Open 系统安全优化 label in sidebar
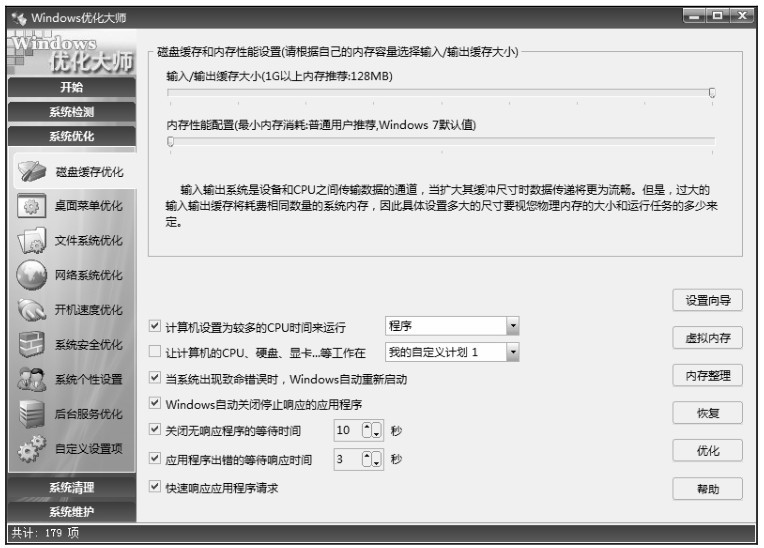The image size is (764, 548). click(88, 345)
